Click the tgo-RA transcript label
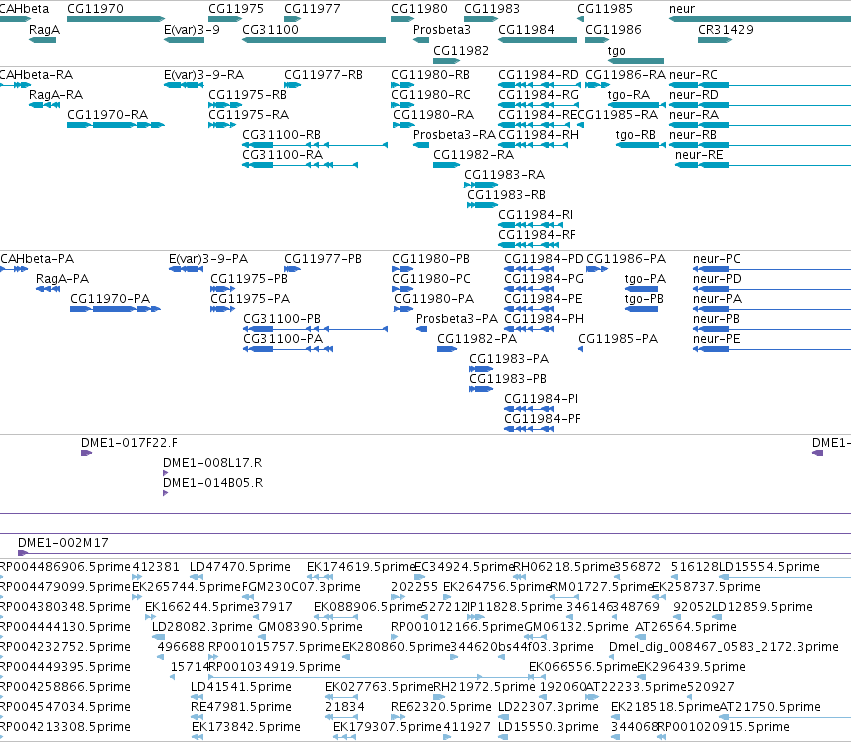 628,95
